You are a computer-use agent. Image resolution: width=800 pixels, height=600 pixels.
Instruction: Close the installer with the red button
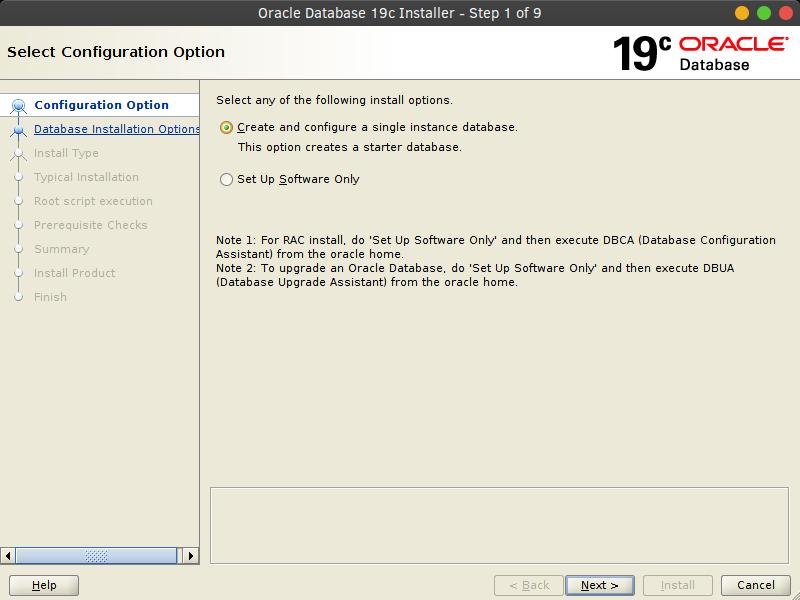click(786, 13)
